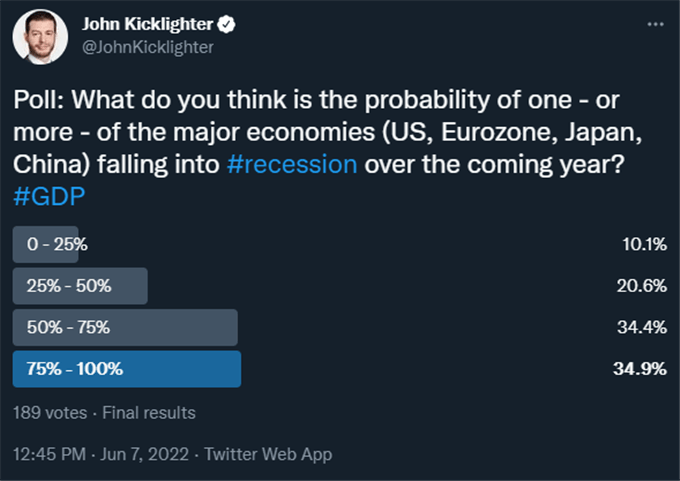This screenshot has width=680, height=481.
Task: Select the 50% - 75% poll option
Action: pos(125,327)
